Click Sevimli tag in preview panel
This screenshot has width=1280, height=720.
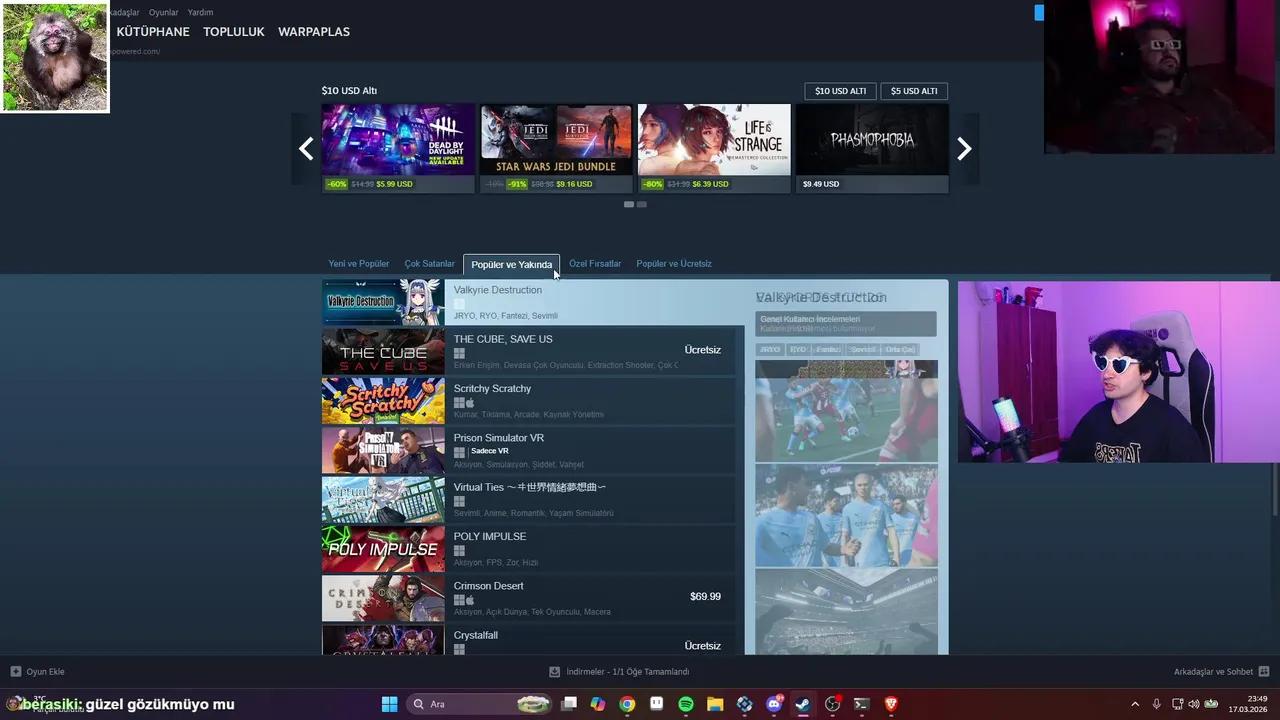pos(862,350)
